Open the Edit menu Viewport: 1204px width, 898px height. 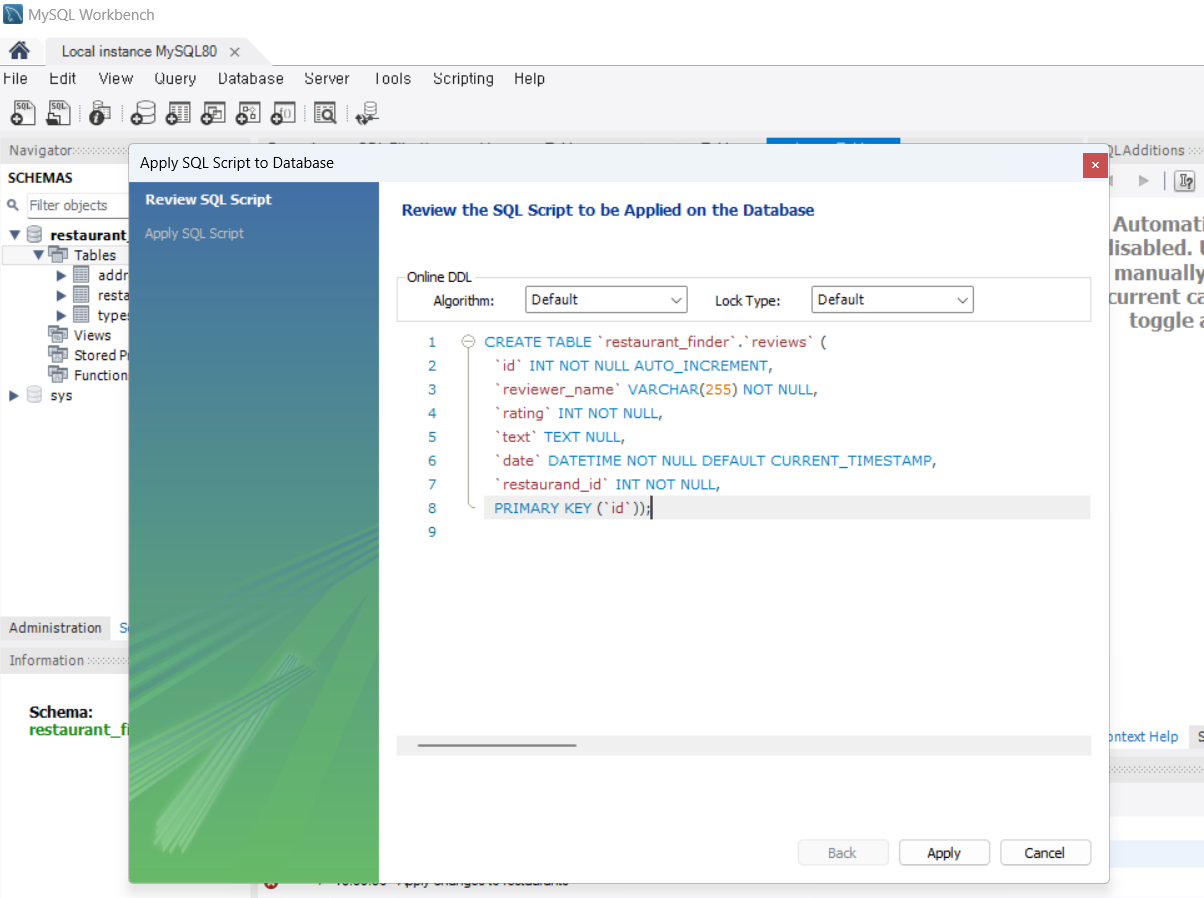pos(63,78)
